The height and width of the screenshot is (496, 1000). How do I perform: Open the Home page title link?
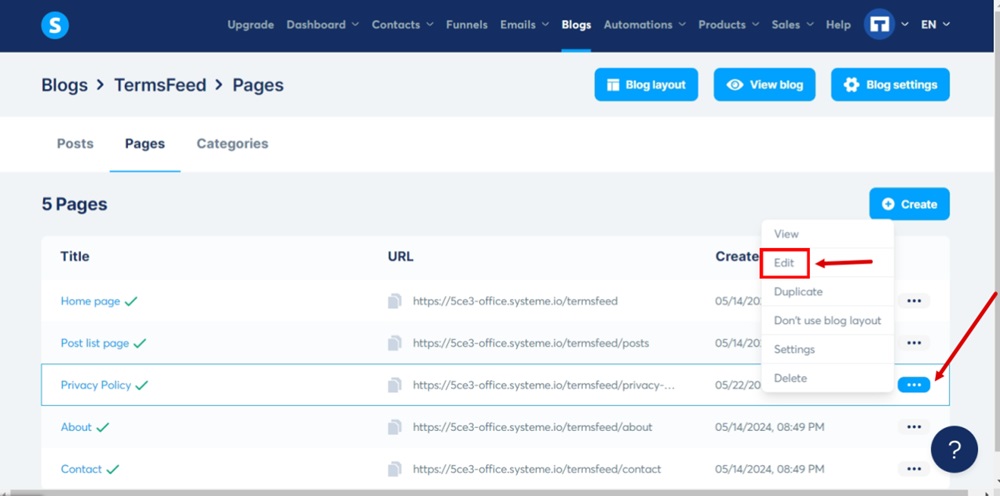click(90, 301)
